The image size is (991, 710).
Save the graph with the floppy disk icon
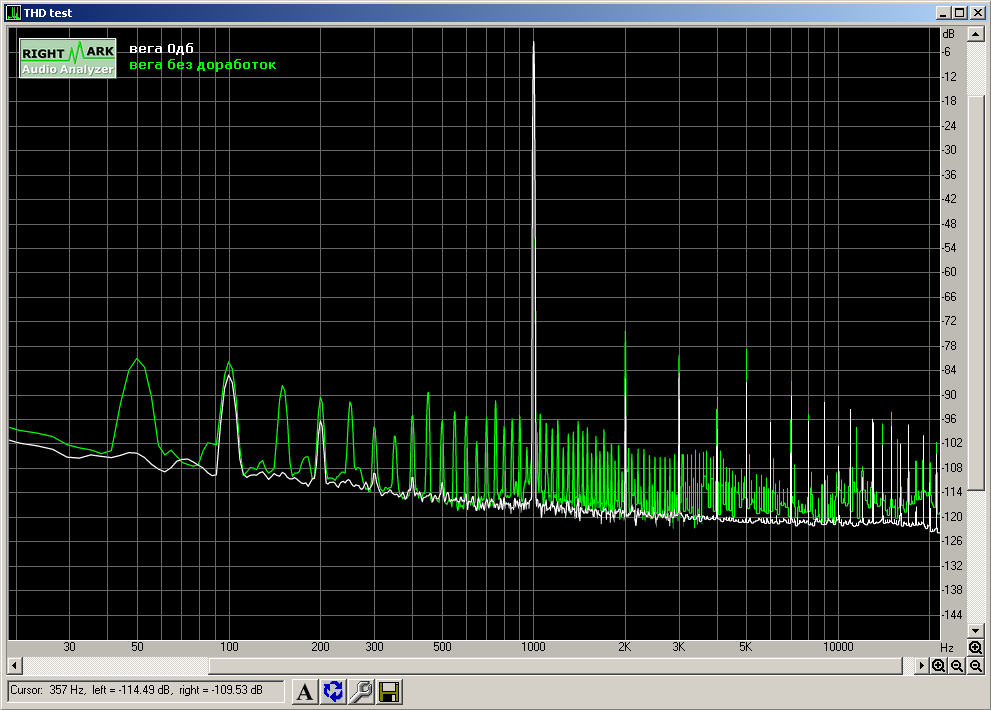tap(389, 692)
